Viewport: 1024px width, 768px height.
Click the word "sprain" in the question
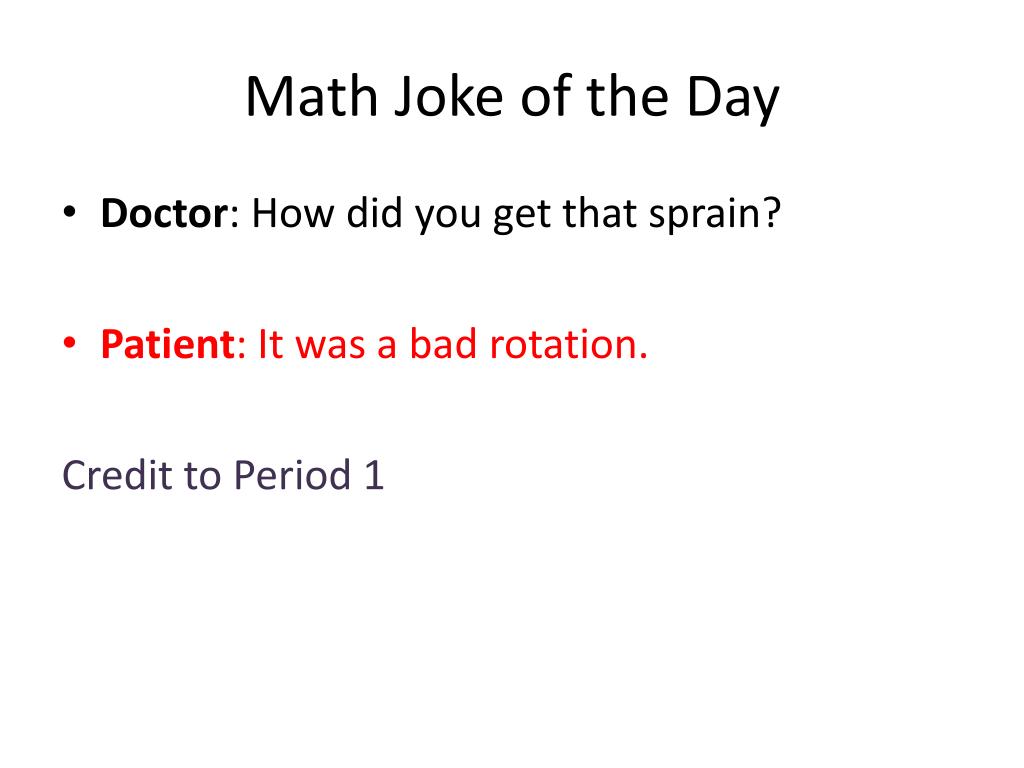coord(702,216)
